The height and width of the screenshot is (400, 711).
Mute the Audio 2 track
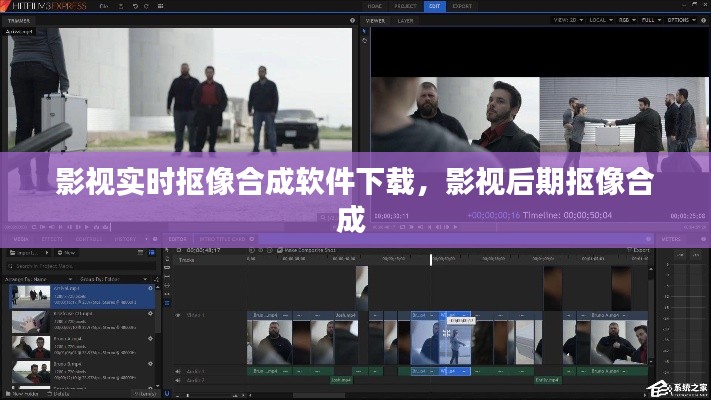pos(177,381)
